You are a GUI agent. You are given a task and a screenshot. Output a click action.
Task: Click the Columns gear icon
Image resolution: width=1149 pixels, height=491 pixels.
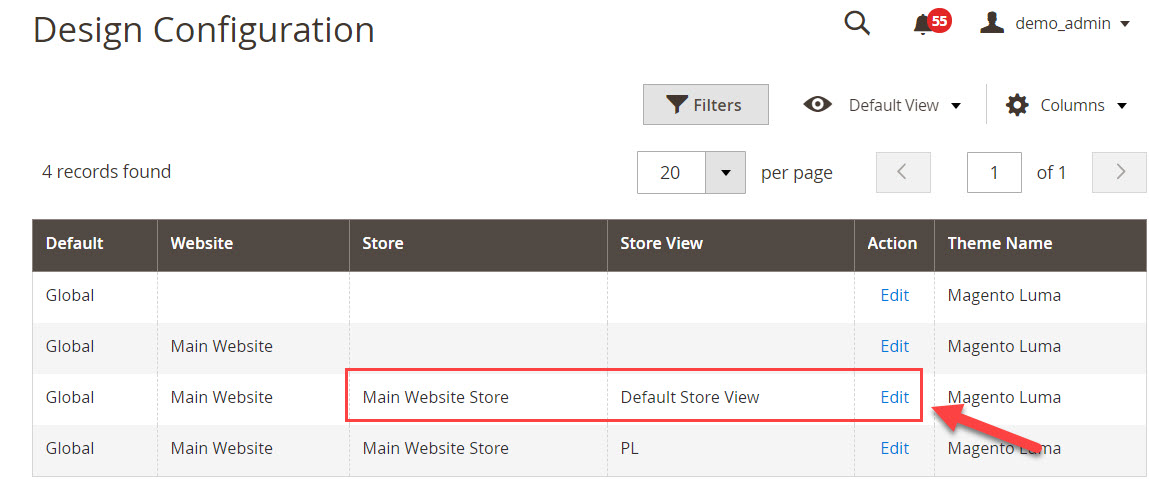1016,105
